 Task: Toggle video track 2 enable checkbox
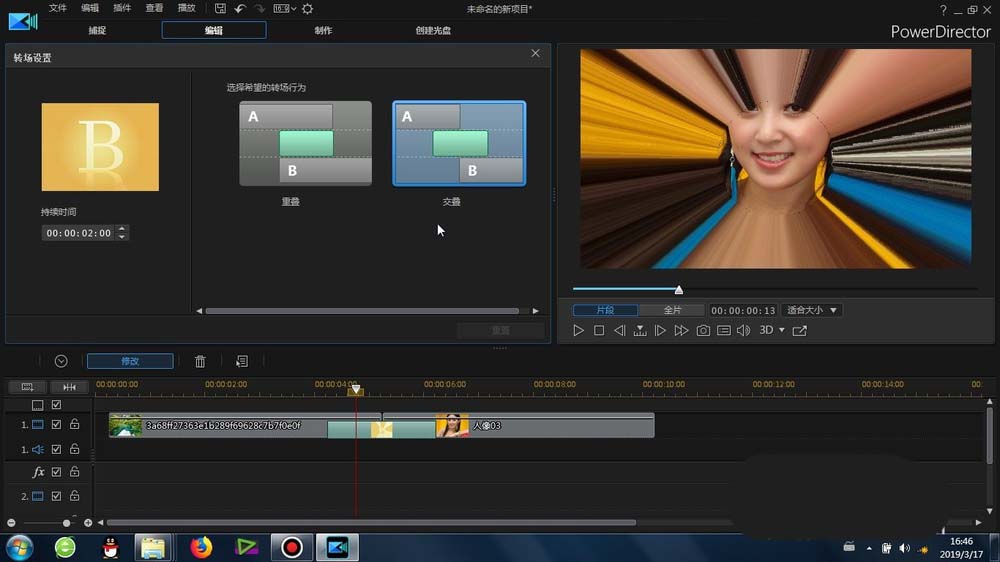point(56,496)
